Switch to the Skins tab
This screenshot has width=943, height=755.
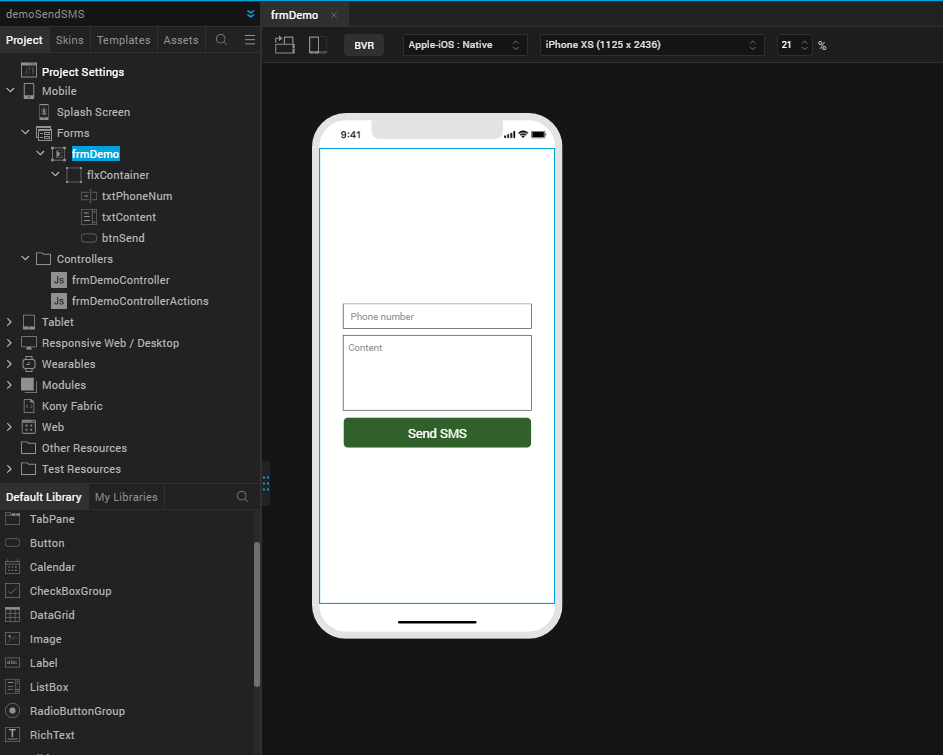tap(70, 40)
